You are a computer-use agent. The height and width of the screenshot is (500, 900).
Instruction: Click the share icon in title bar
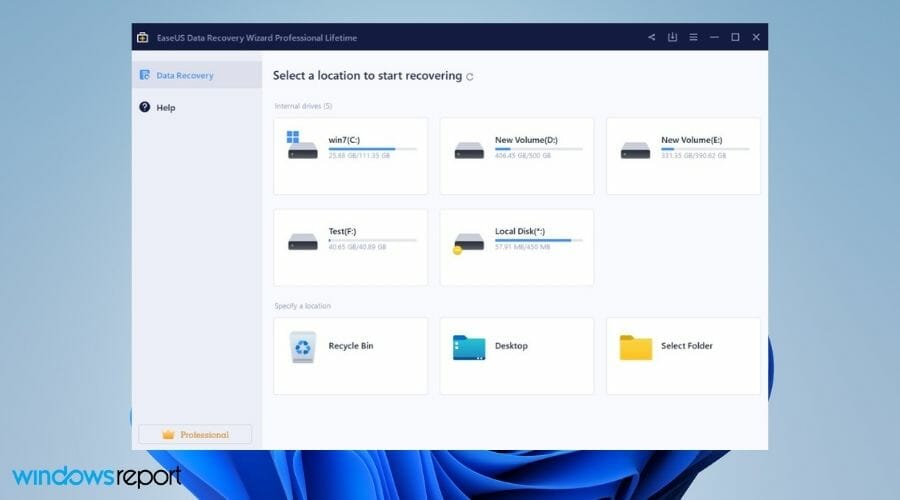pyautogui.click(x=651, y=37)
